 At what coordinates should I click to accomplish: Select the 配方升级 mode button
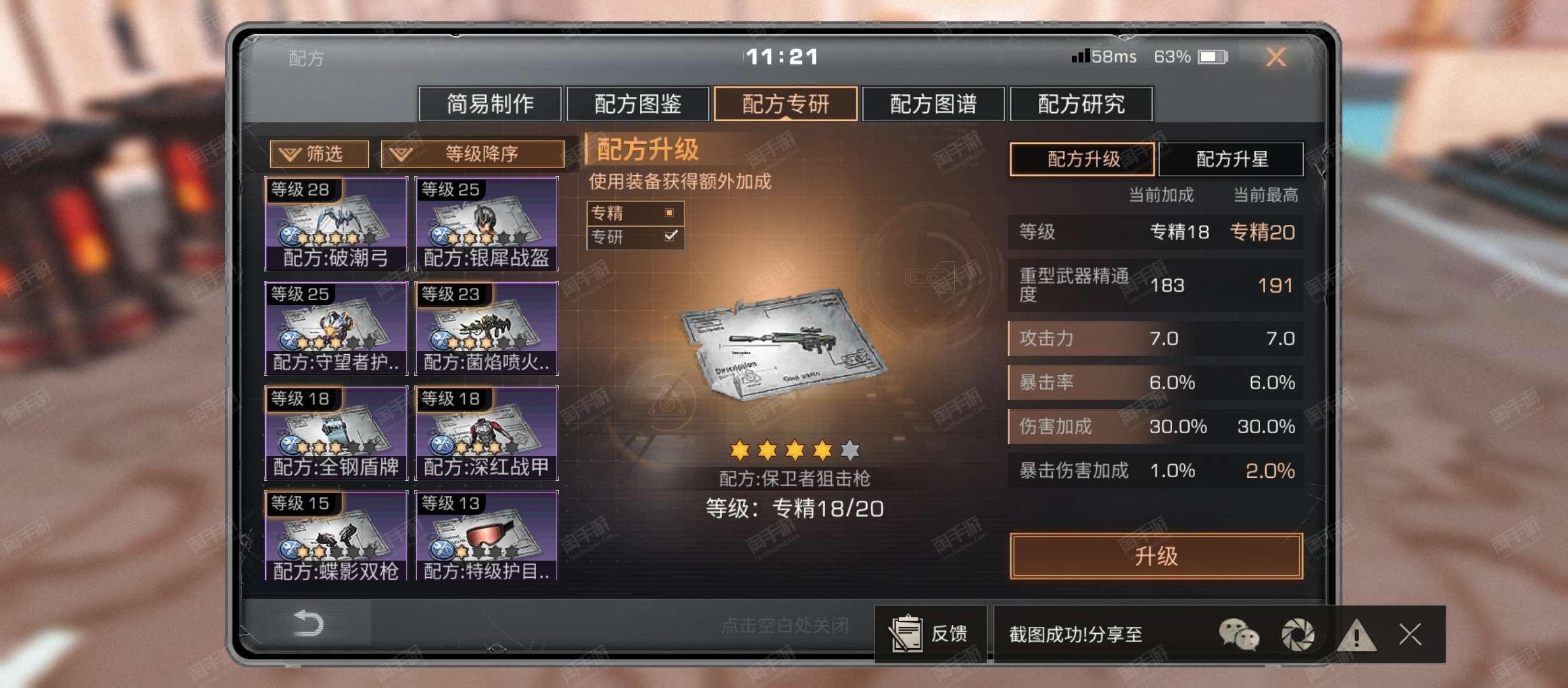click(x=1082, y=159)
